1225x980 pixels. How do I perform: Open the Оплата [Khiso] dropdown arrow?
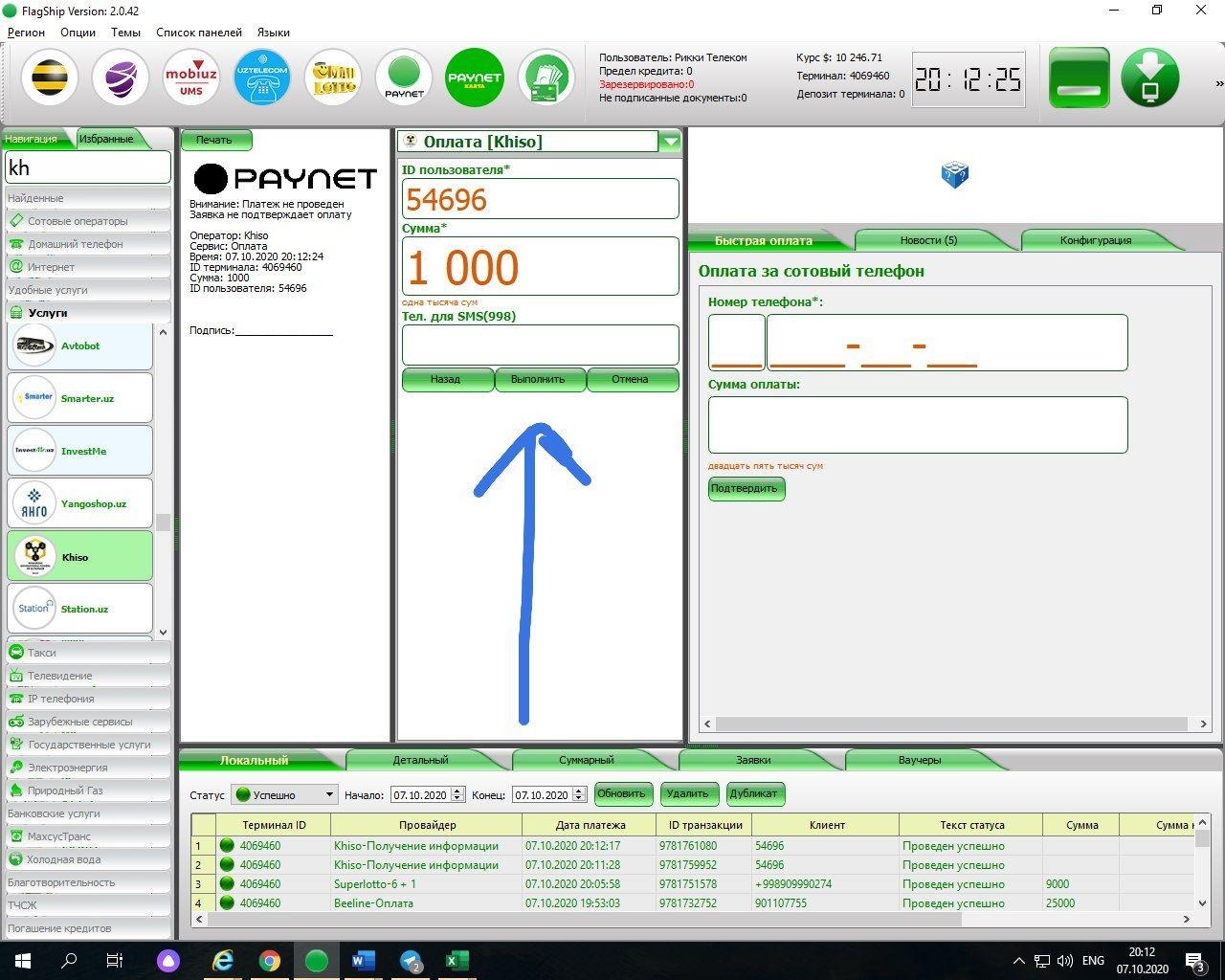coord(670,142)
